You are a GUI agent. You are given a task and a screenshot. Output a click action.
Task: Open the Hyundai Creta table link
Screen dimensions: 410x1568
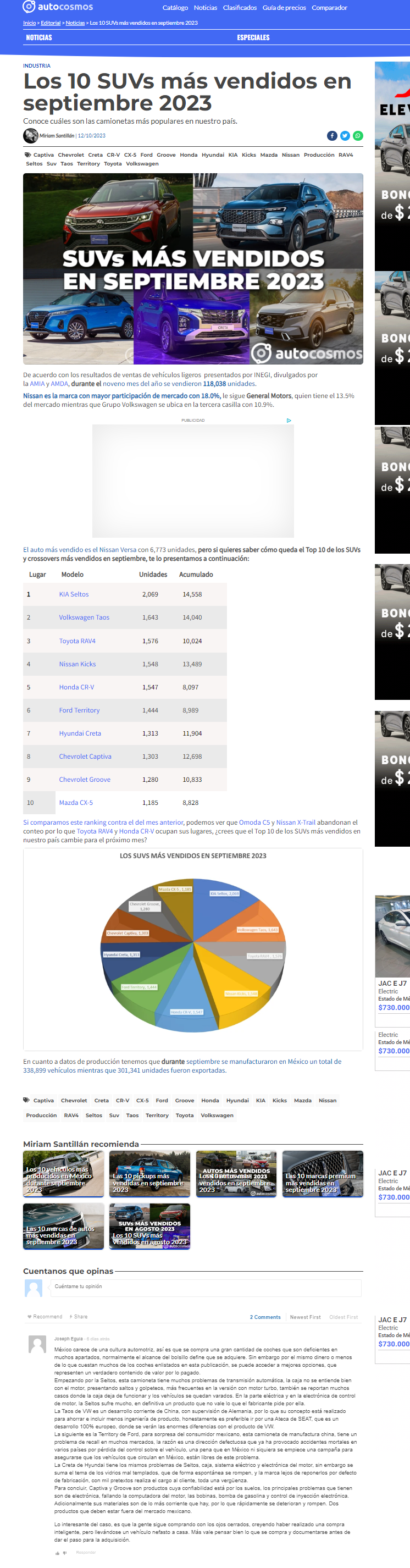pos(80,733)
